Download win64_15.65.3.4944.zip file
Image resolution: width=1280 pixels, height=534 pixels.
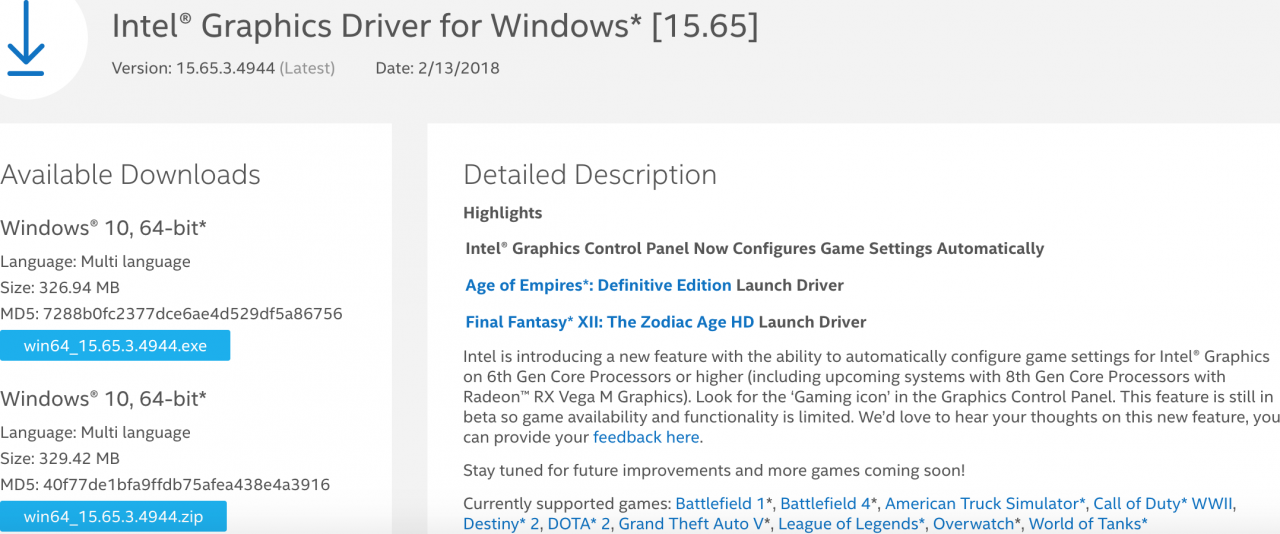click(x=113, y=517)
